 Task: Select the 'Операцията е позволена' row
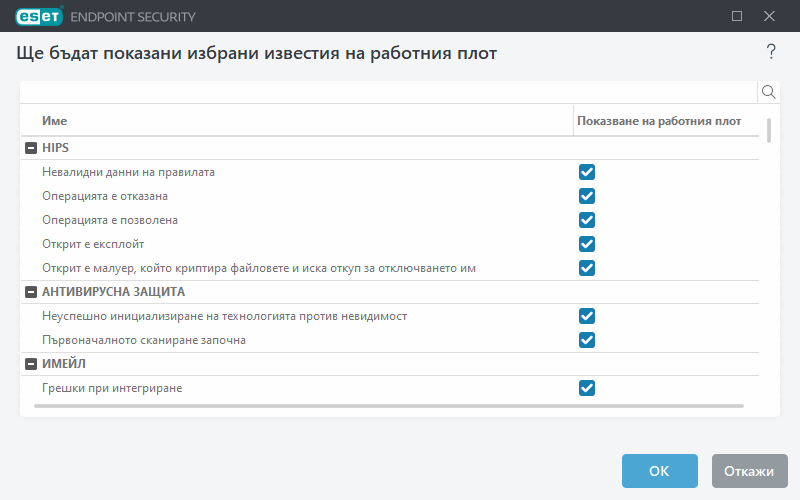click(x=390, y=220)
